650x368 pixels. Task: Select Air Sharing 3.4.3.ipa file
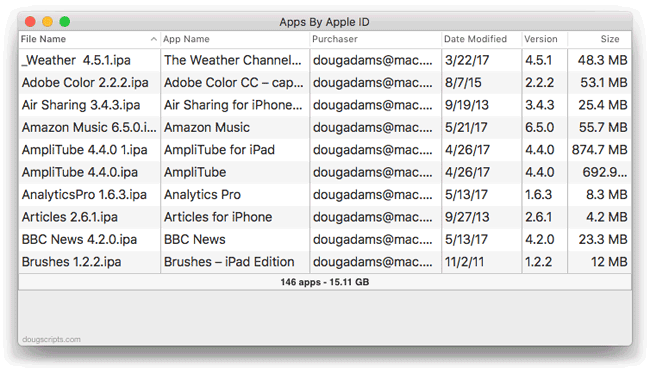pyautogui.click(x=81, y=105)
